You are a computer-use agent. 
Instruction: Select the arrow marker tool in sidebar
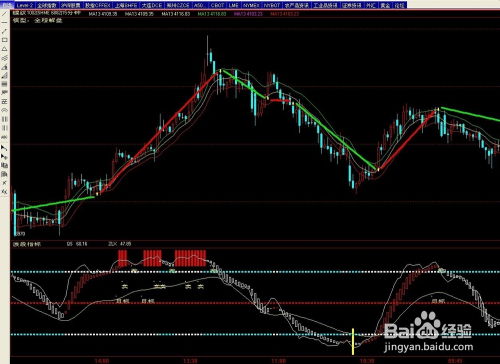coord(5,147)
